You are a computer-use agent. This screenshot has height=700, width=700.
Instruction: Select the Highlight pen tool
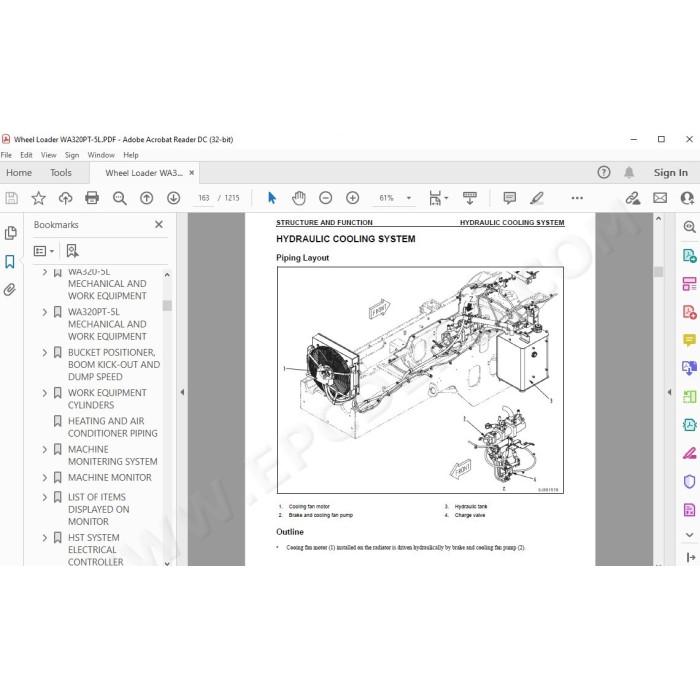click(x=537, y=198)
